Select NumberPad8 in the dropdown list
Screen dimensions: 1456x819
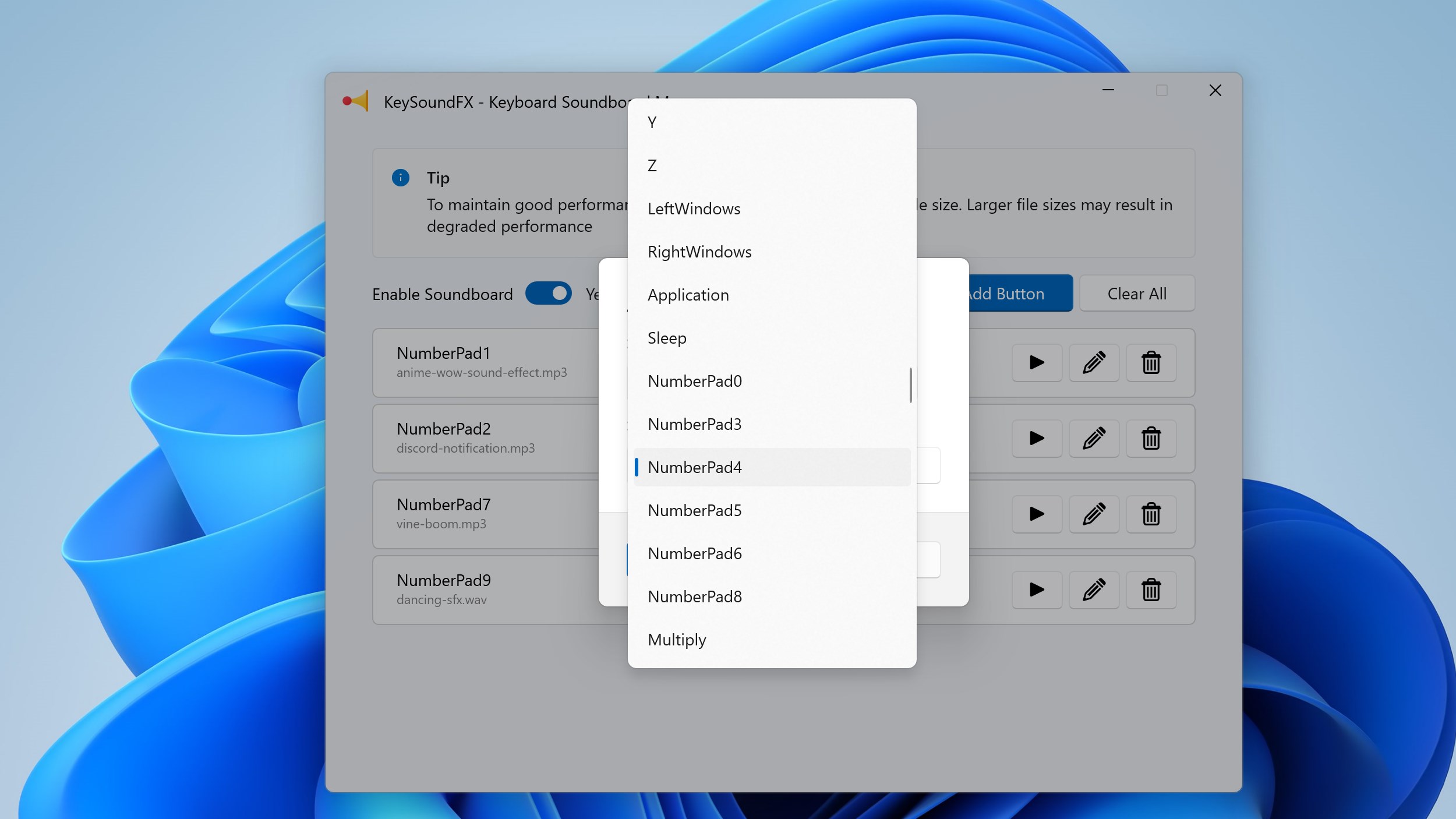772,596
